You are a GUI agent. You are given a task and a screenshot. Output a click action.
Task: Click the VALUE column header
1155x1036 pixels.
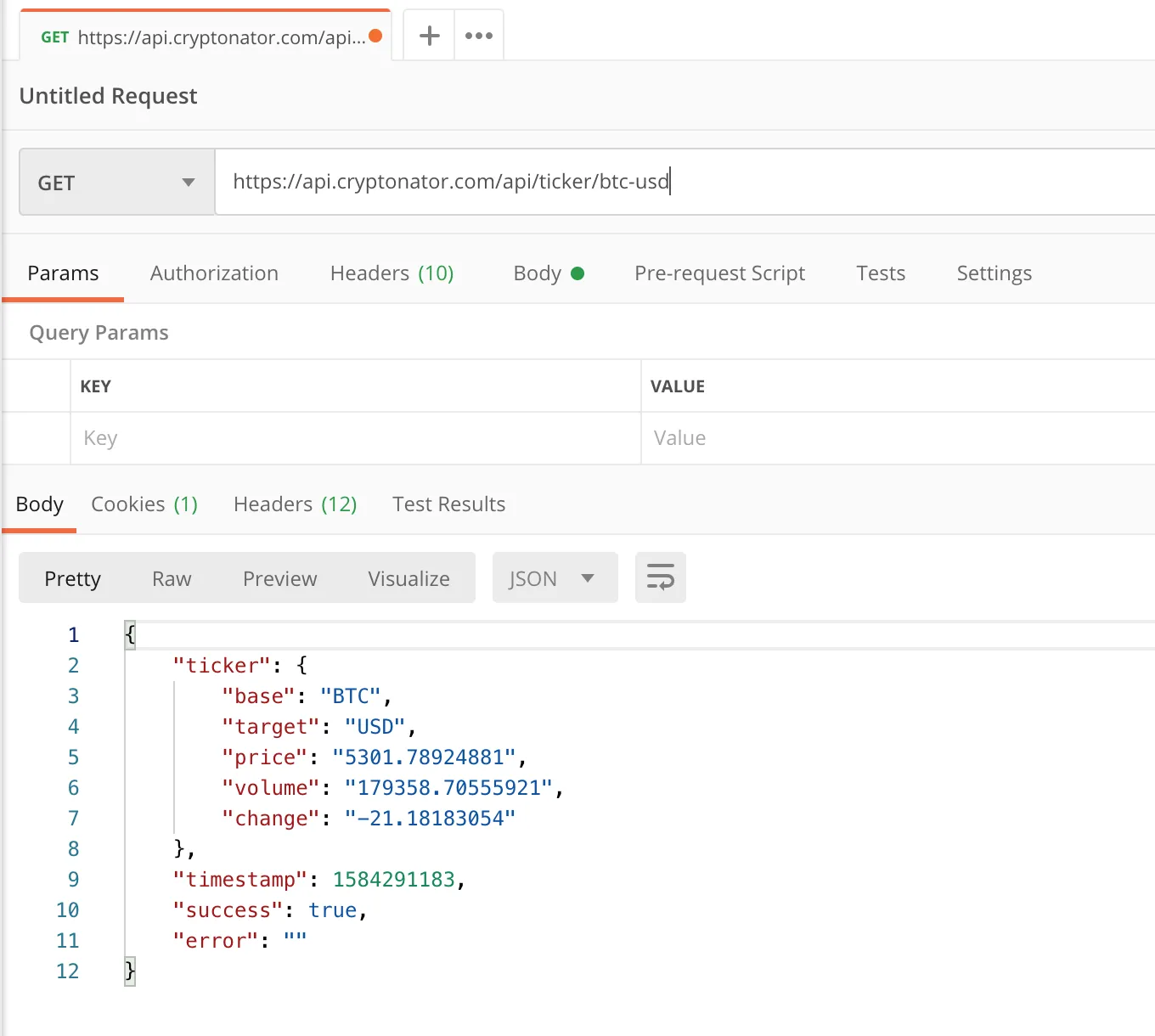[x=677, y=386]
